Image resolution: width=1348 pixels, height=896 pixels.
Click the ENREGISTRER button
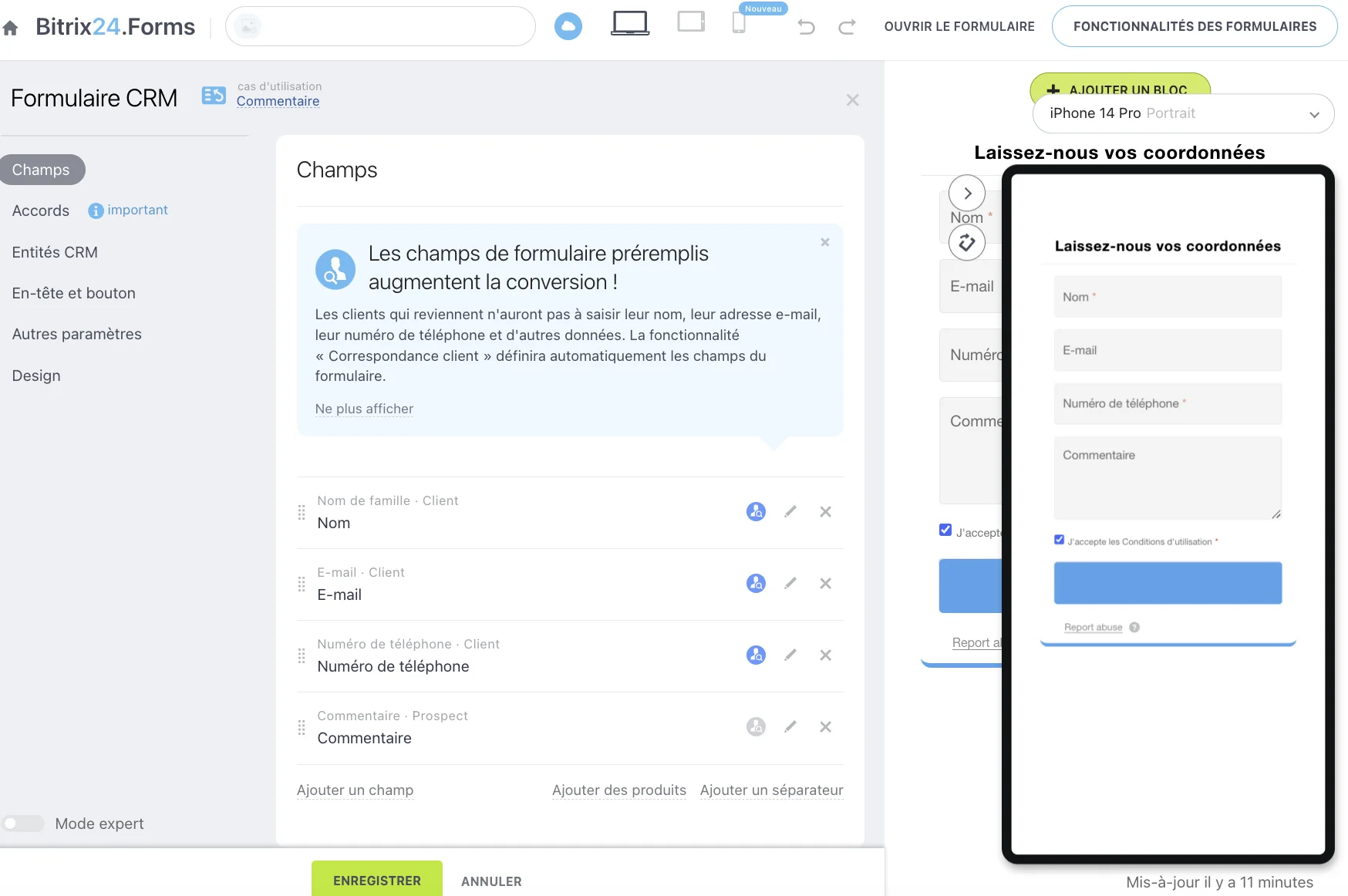click(377, 880)
